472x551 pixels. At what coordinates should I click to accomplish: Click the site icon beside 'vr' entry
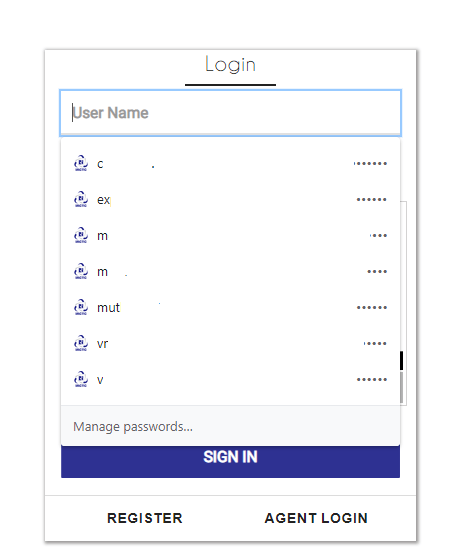[x=81, y=343]
